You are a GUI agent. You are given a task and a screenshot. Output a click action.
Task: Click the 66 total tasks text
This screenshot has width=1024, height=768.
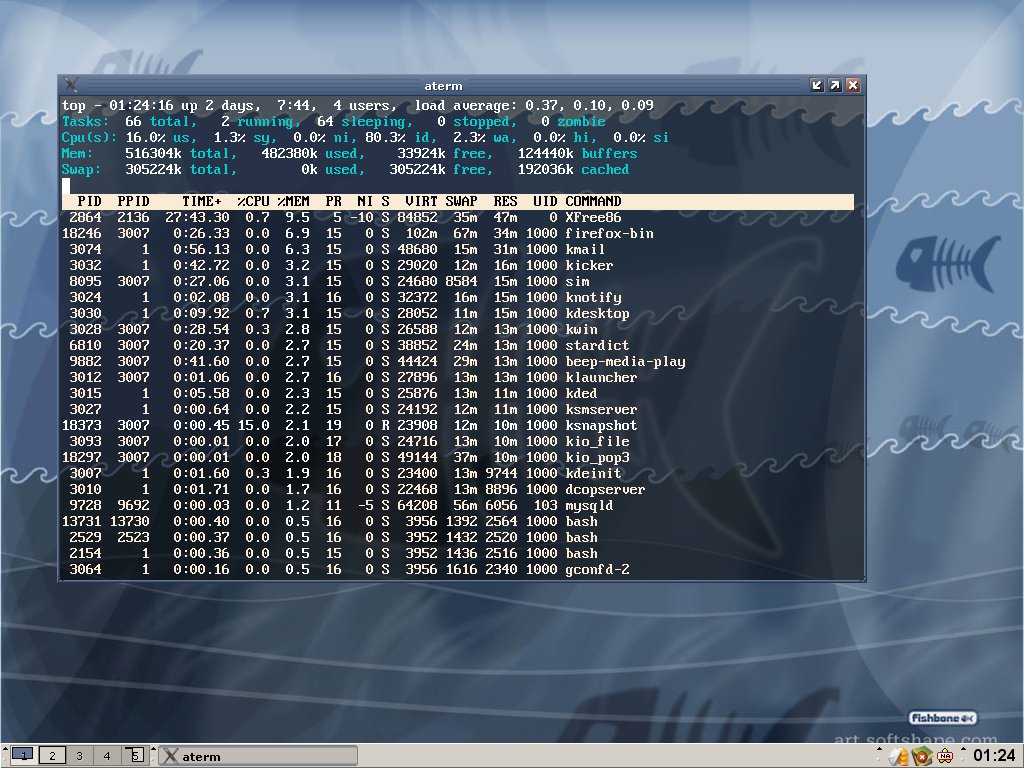[161, 121]
